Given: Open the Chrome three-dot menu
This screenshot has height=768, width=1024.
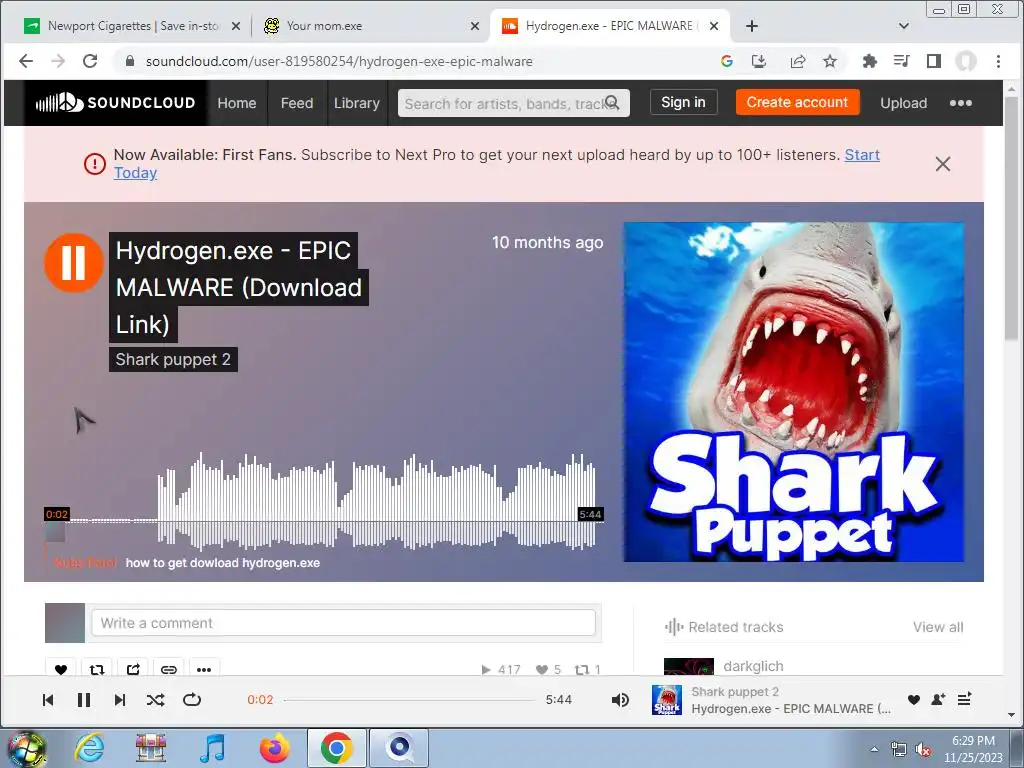Looking at the screenshot, I should (x=998, y=61).
